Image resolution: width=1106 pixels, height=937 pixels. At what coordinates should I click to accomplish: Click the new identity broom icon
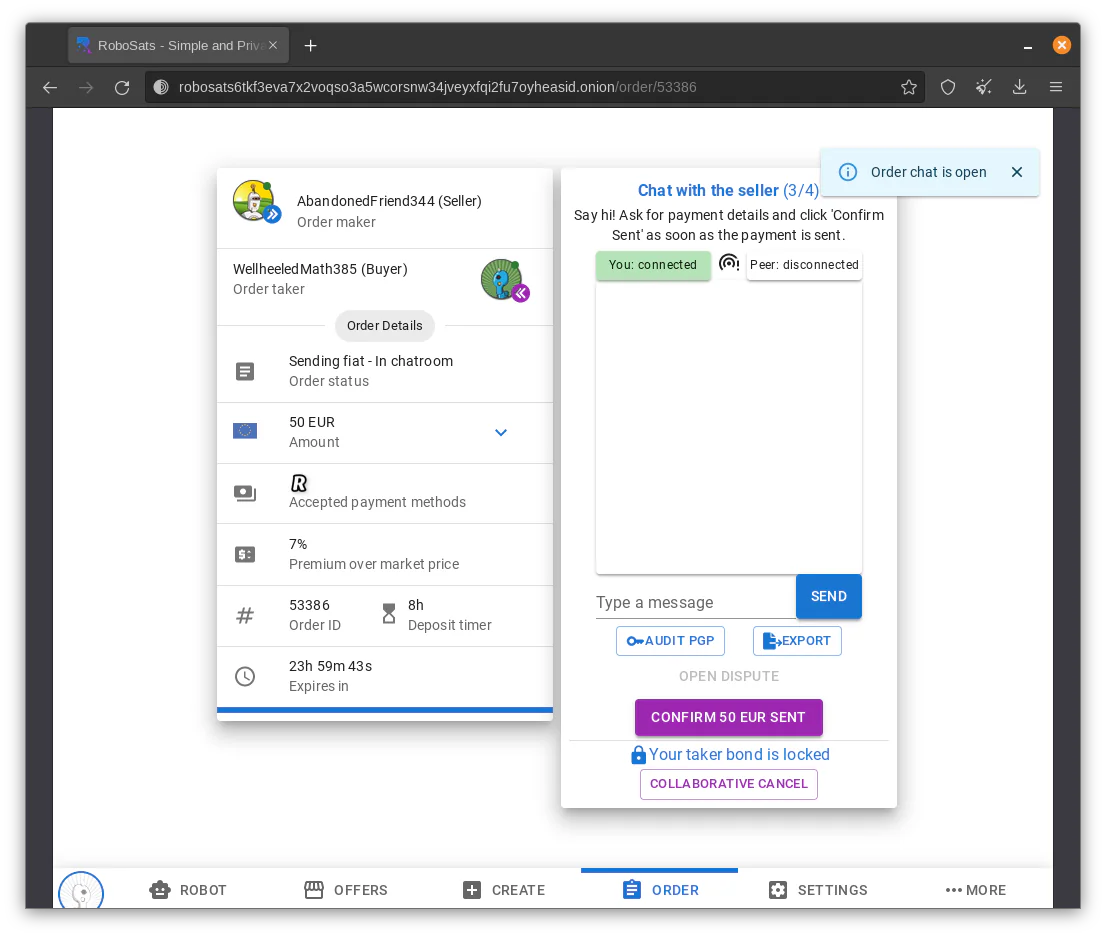[x=983, y=87]
